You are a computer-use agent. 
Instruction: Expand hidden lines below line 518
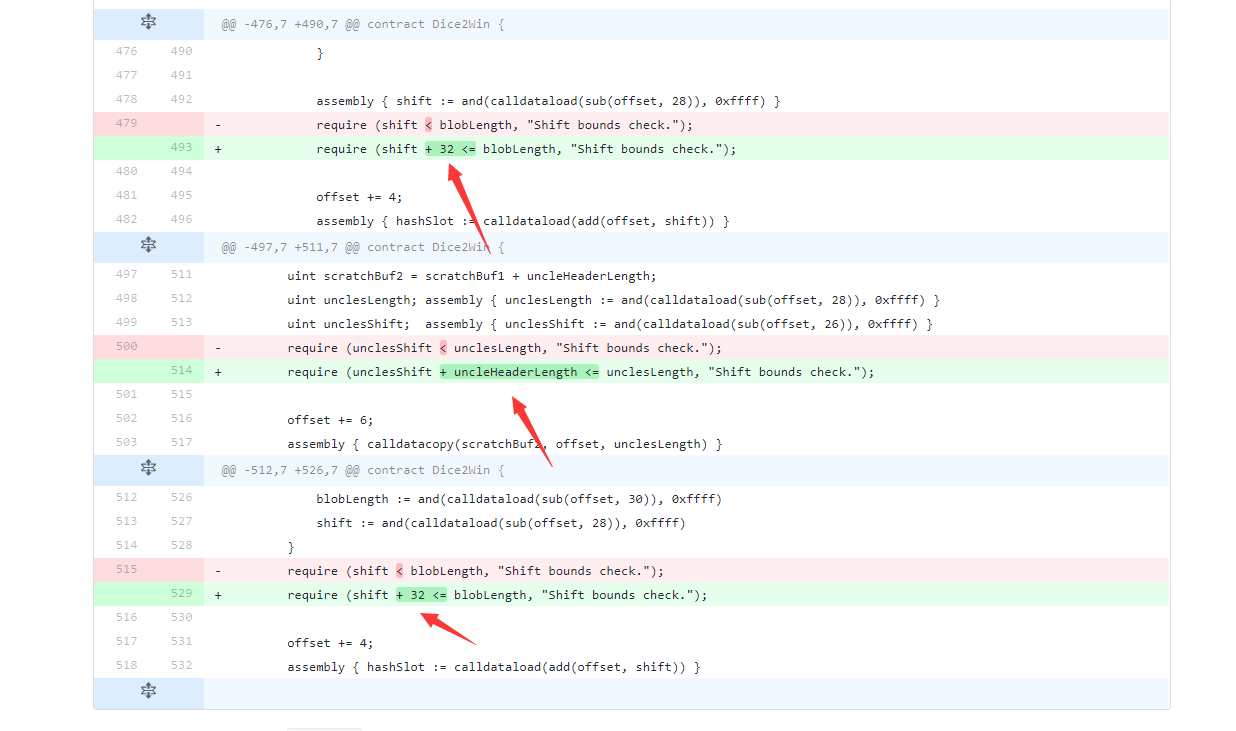pyautogui.click(x=148, y=691)
